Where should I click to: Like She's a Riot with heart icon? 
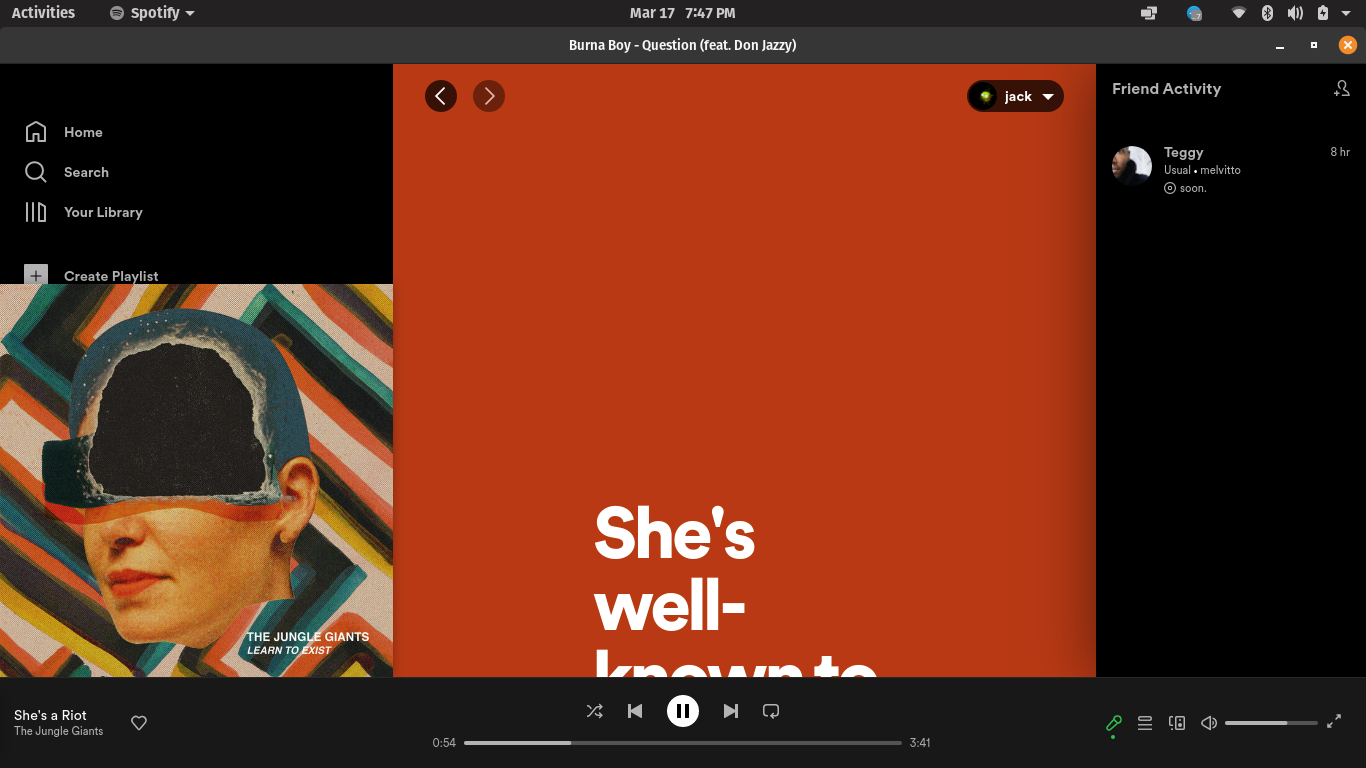coord(139,723)
